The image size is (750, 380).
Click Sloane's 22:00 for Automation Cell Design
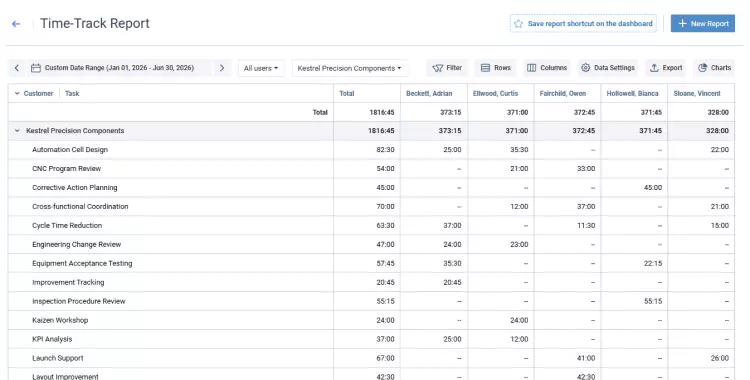click(719, 150)
